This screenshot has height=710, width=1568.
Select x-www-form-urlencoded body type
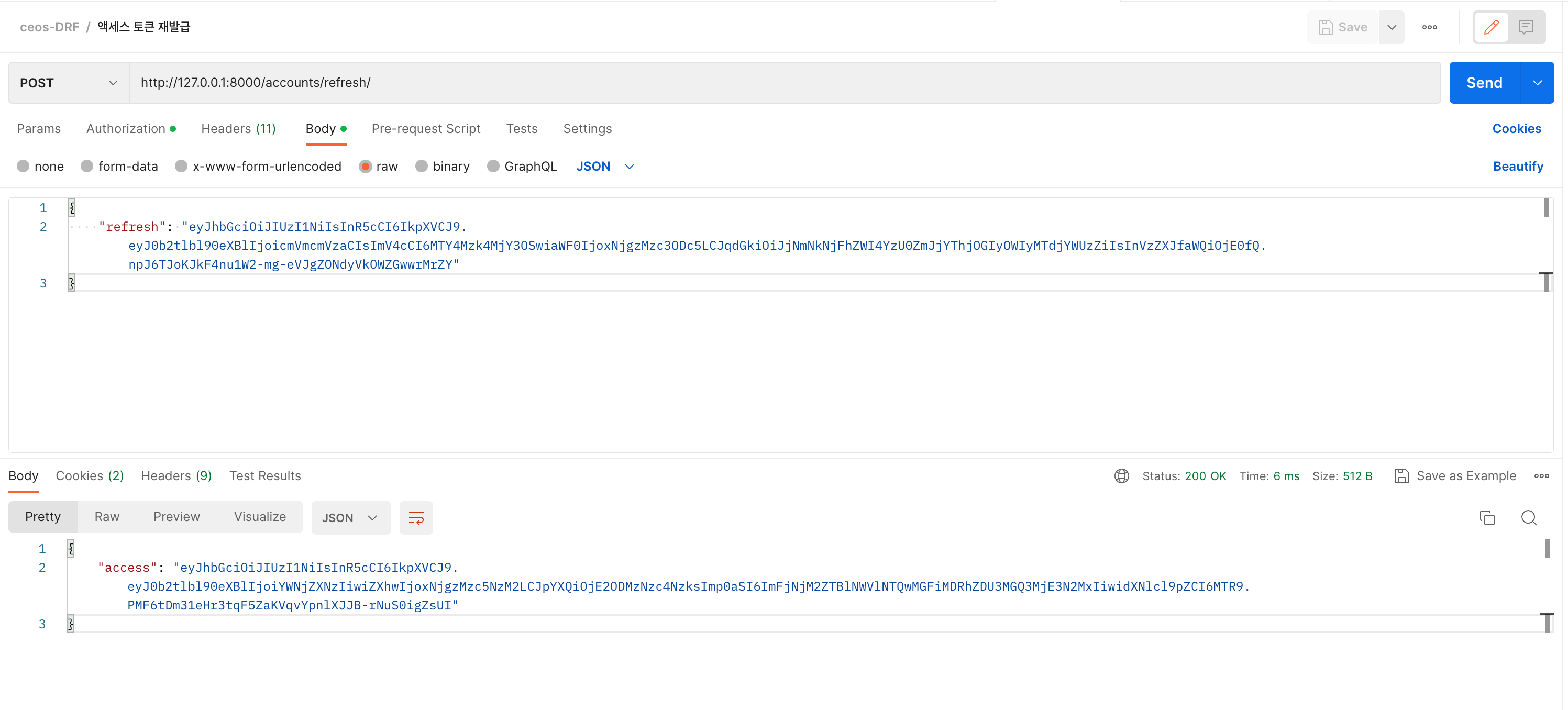tap(181, 166)
